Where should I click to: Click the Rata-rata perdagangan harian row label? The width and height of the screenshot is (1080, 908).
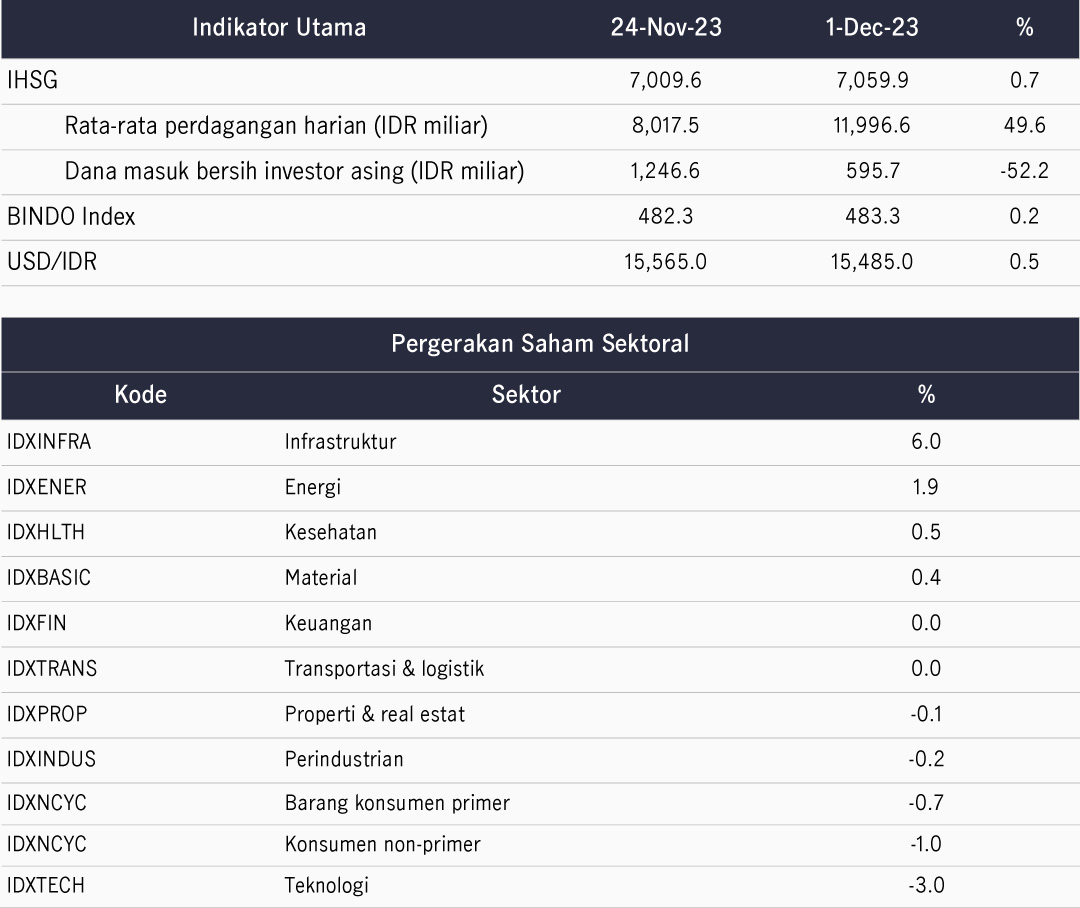[276, 126]
